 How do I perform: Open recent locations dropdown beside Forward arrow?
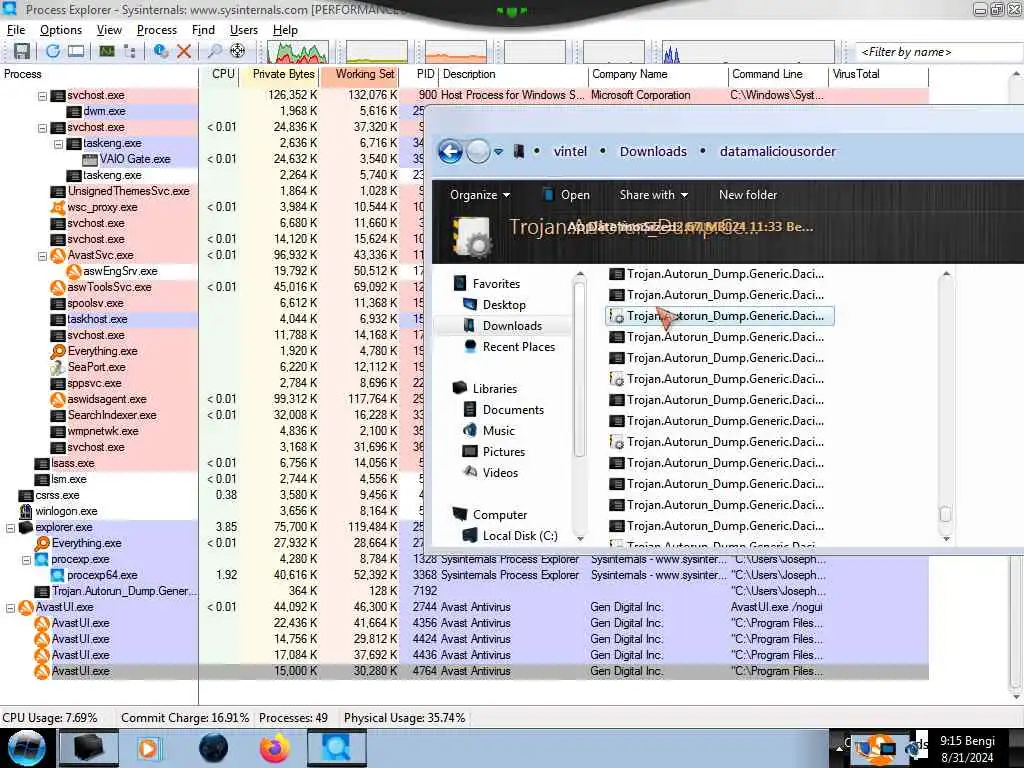[498, 152]
